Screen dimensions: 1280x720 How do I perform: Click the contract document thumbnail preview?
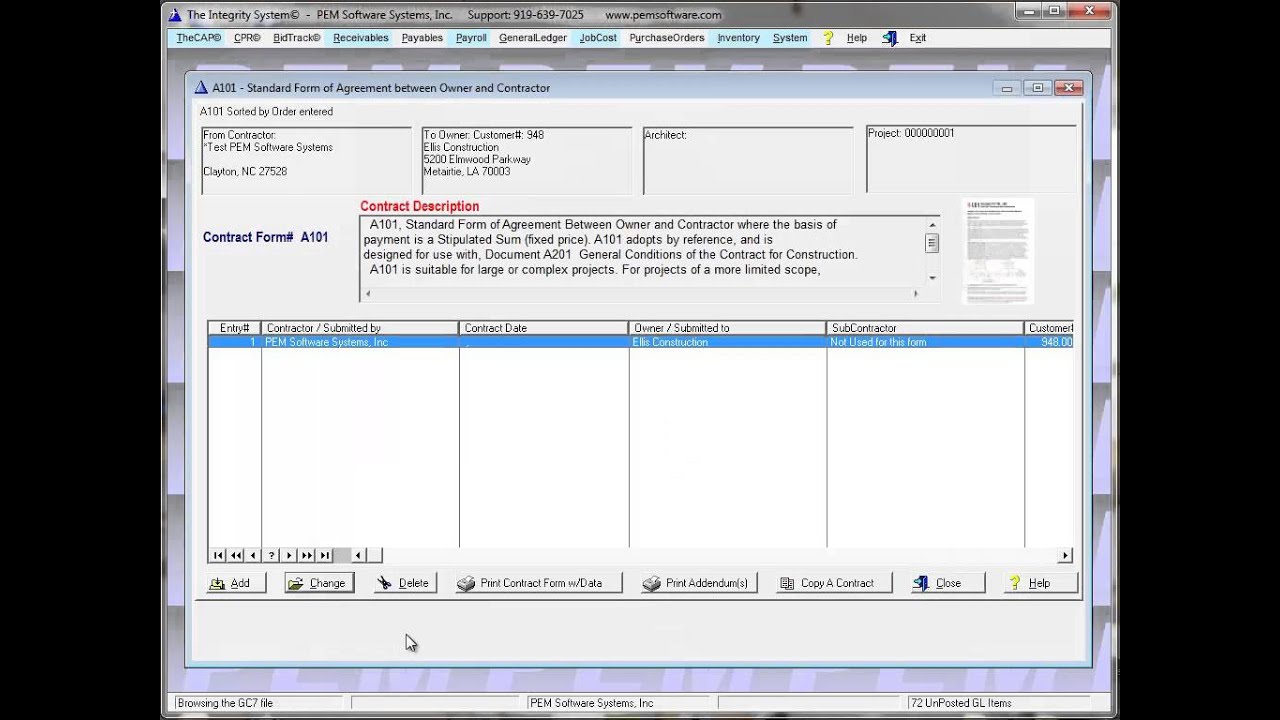[x=998, y=251]
